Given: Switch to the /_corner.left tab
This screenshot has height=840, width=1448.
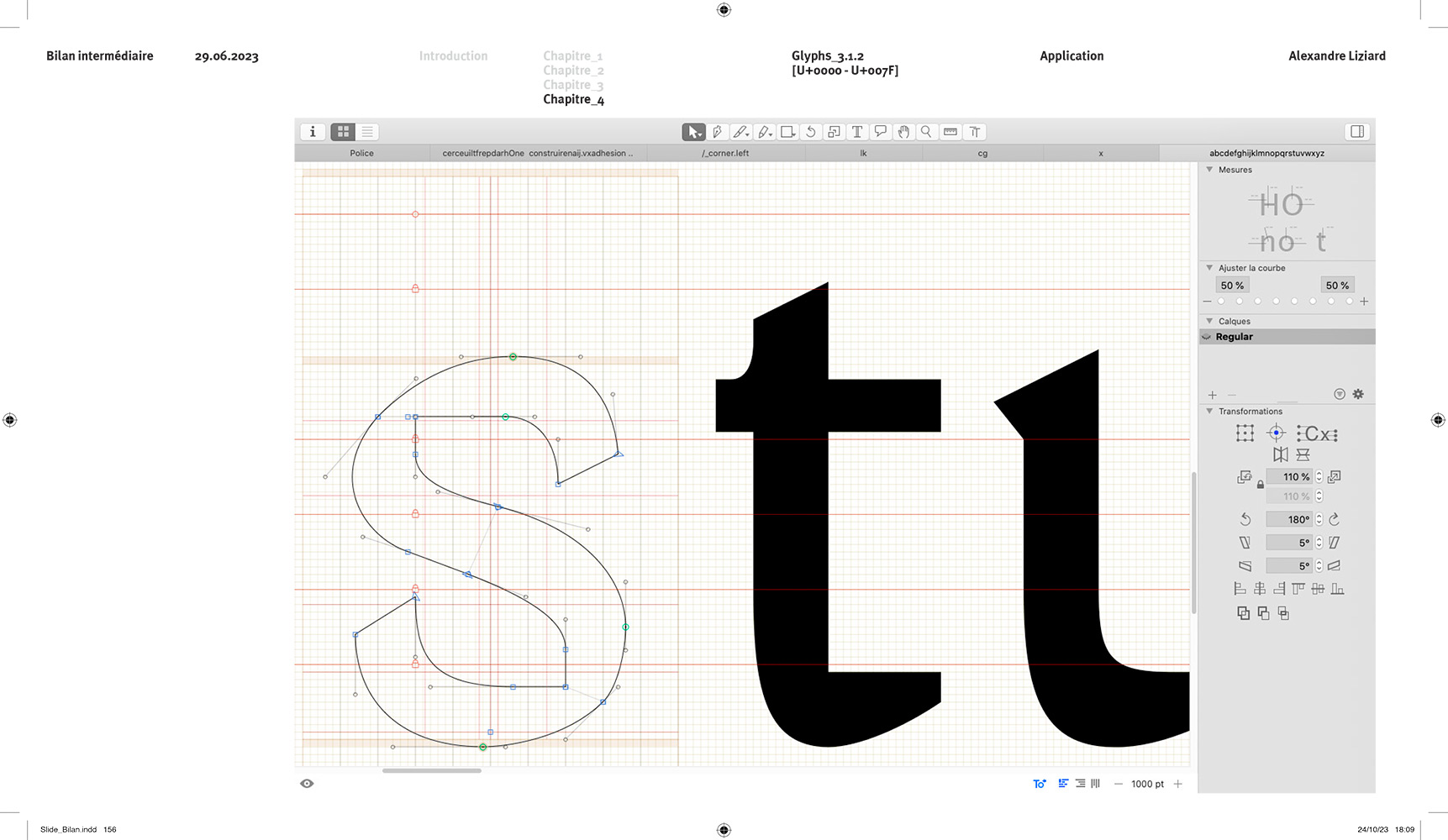Looking at the screenshot, I should coord(725,154).
